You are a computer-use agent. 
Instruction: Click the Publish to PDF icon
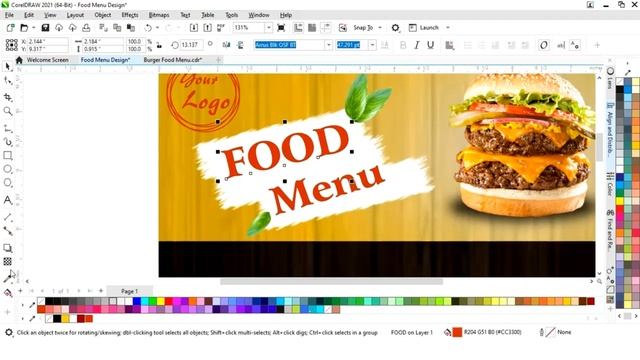(x=221, y=28)
